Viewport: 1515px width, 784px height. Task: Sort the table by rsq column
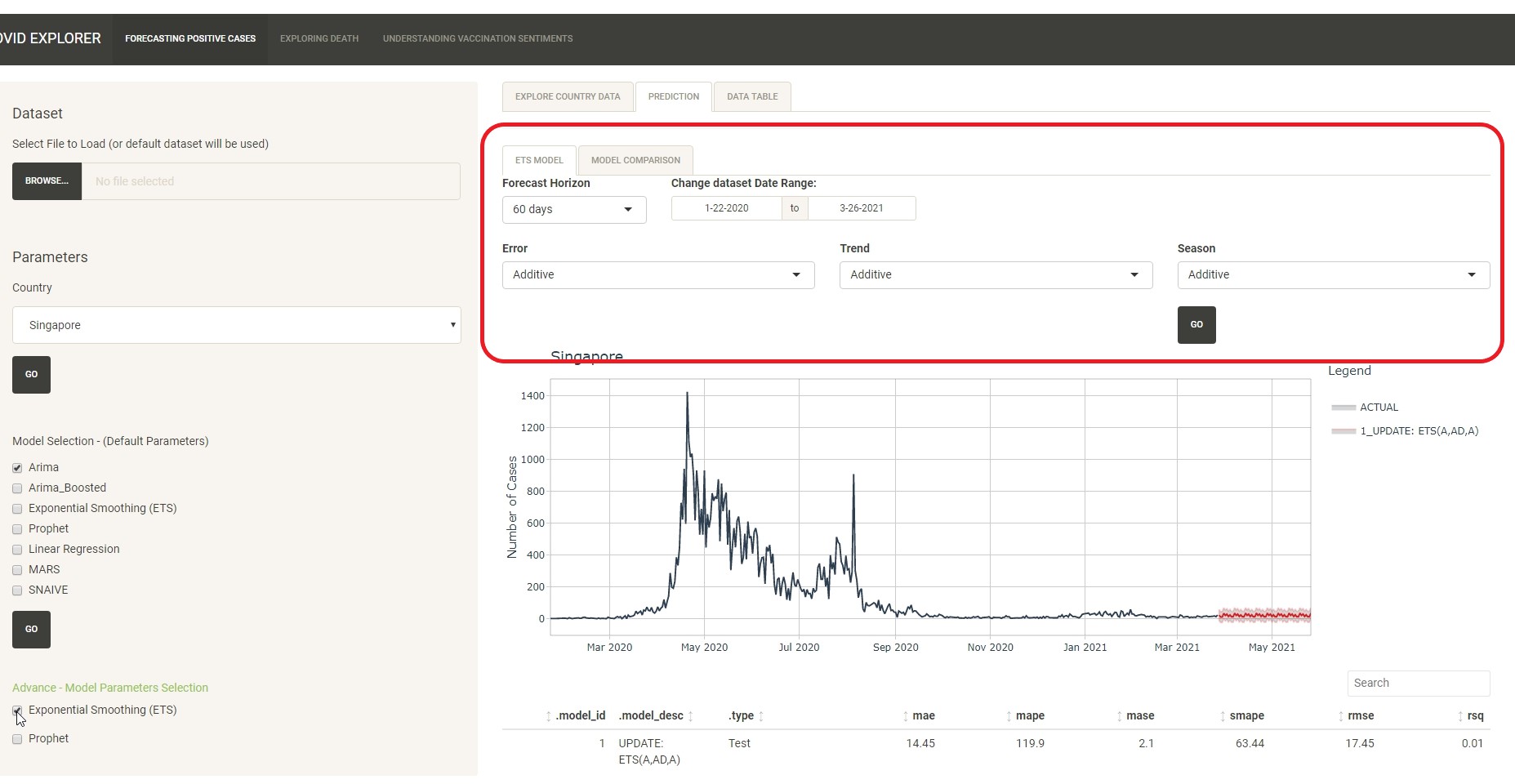[x=1474, y=716]
